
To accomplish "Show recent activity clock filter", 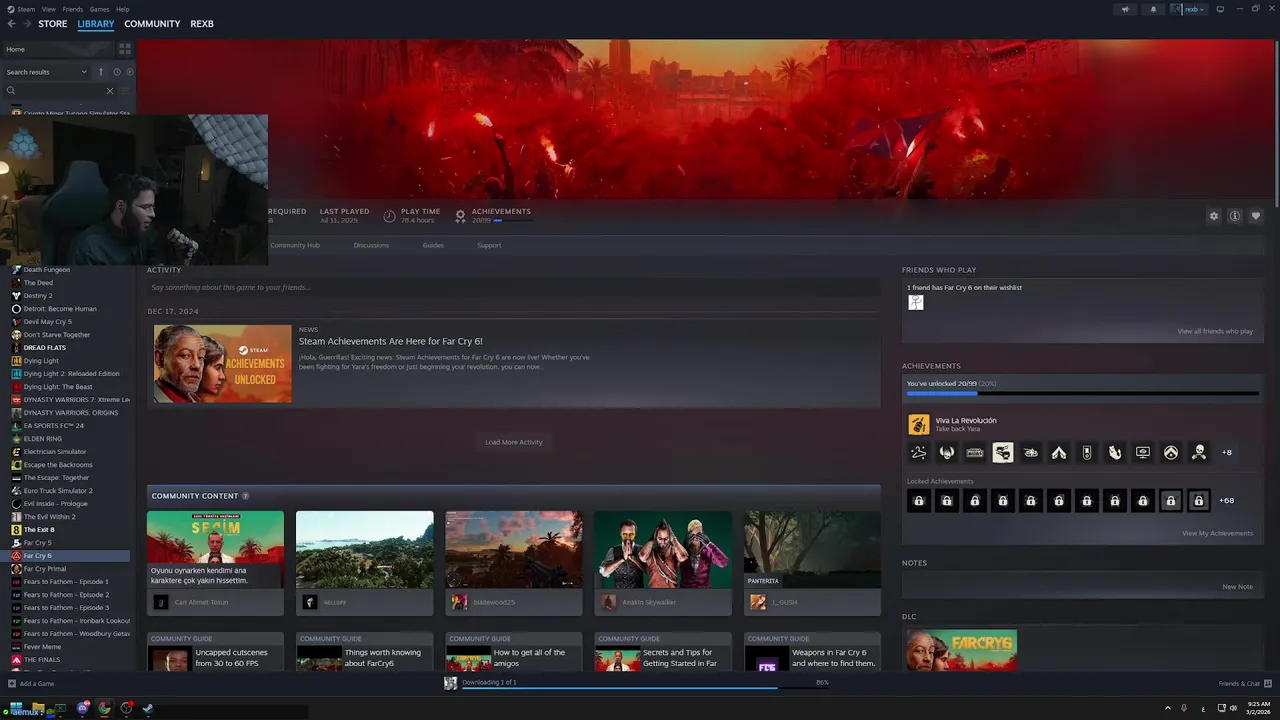I will pos(116,72).
